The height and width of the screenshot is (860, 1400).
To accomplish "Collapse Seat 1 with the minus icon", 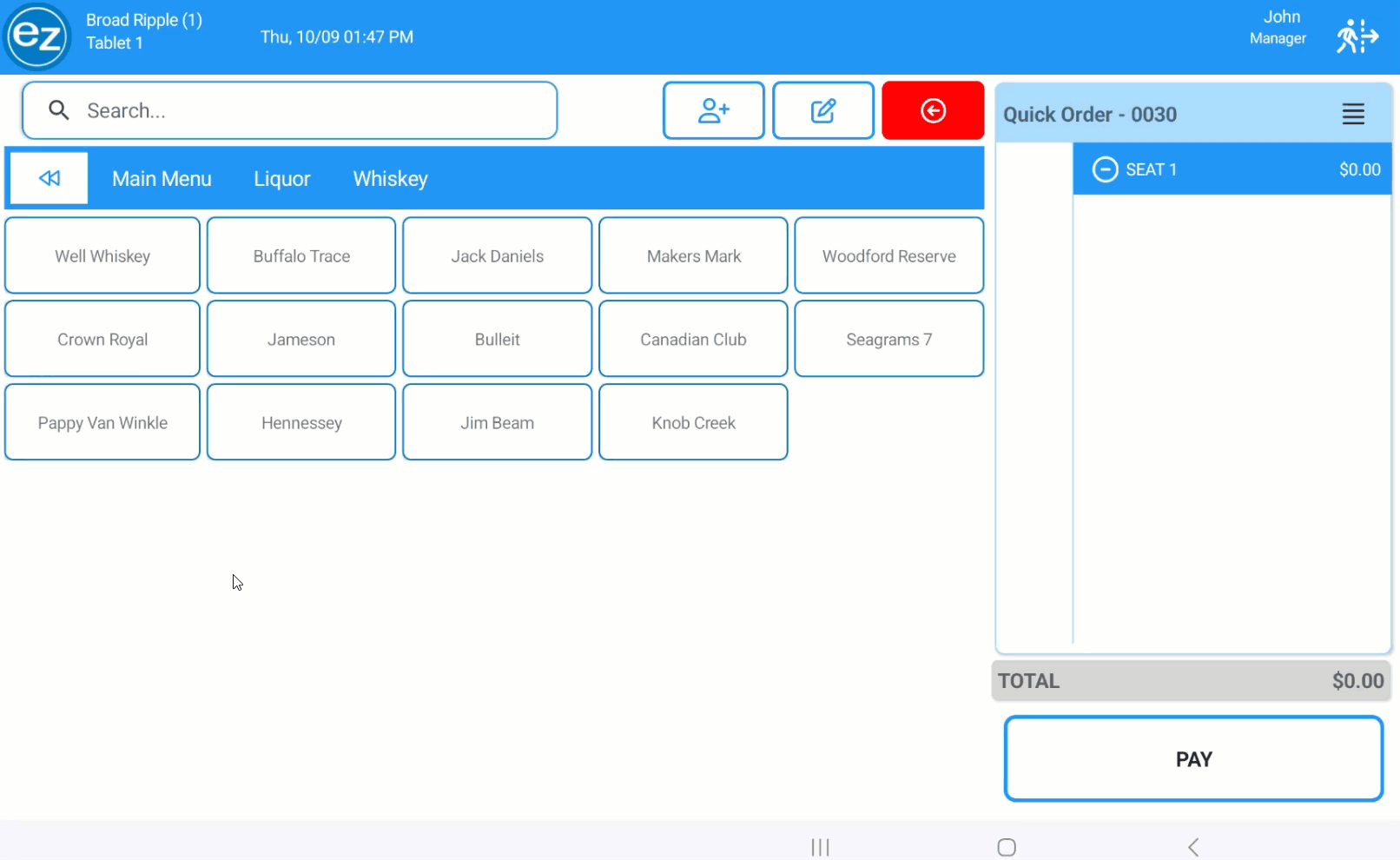I will tap(1105, 169).
